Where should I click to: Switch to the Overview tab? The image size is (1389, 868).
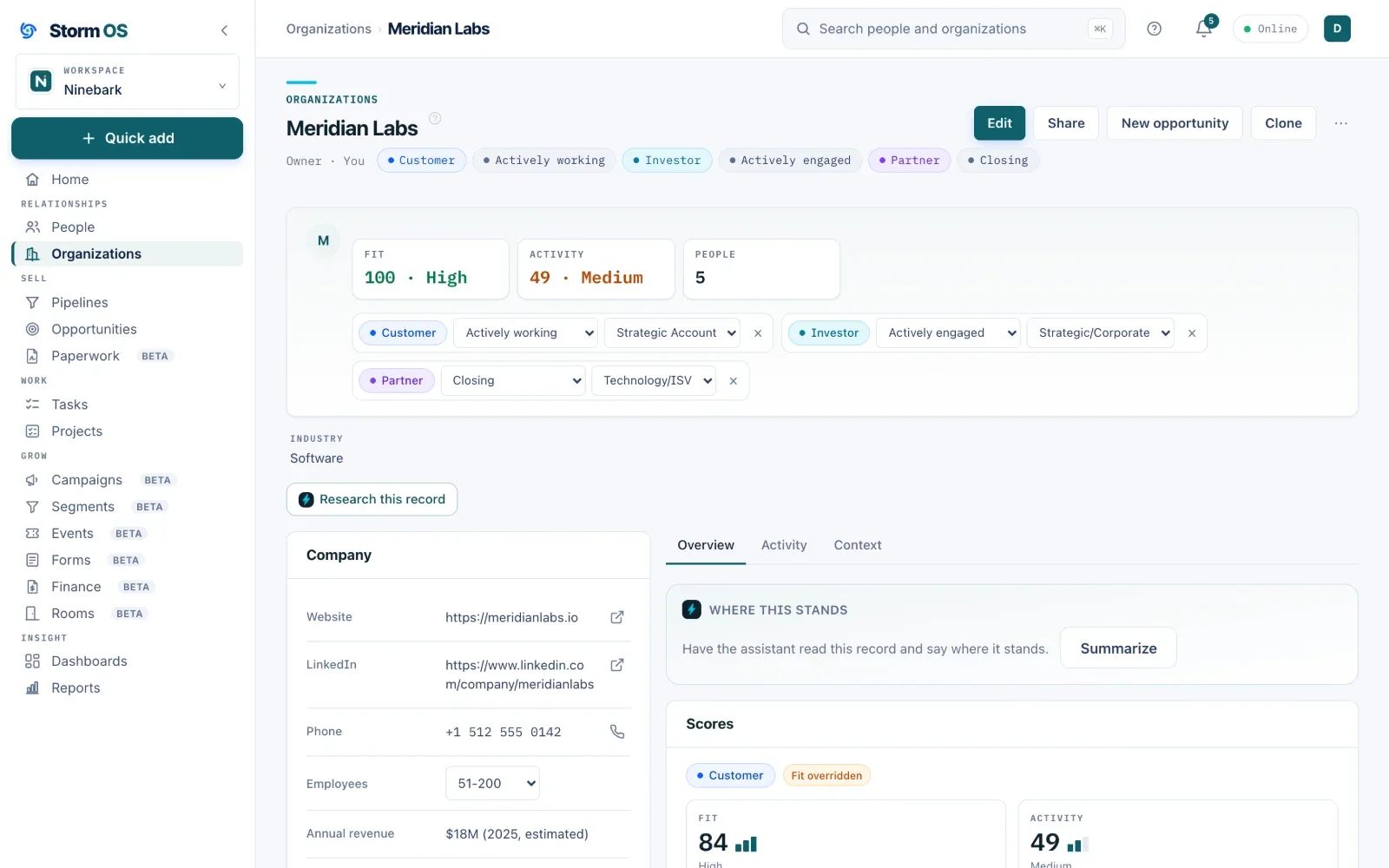[x=706, y=545]
